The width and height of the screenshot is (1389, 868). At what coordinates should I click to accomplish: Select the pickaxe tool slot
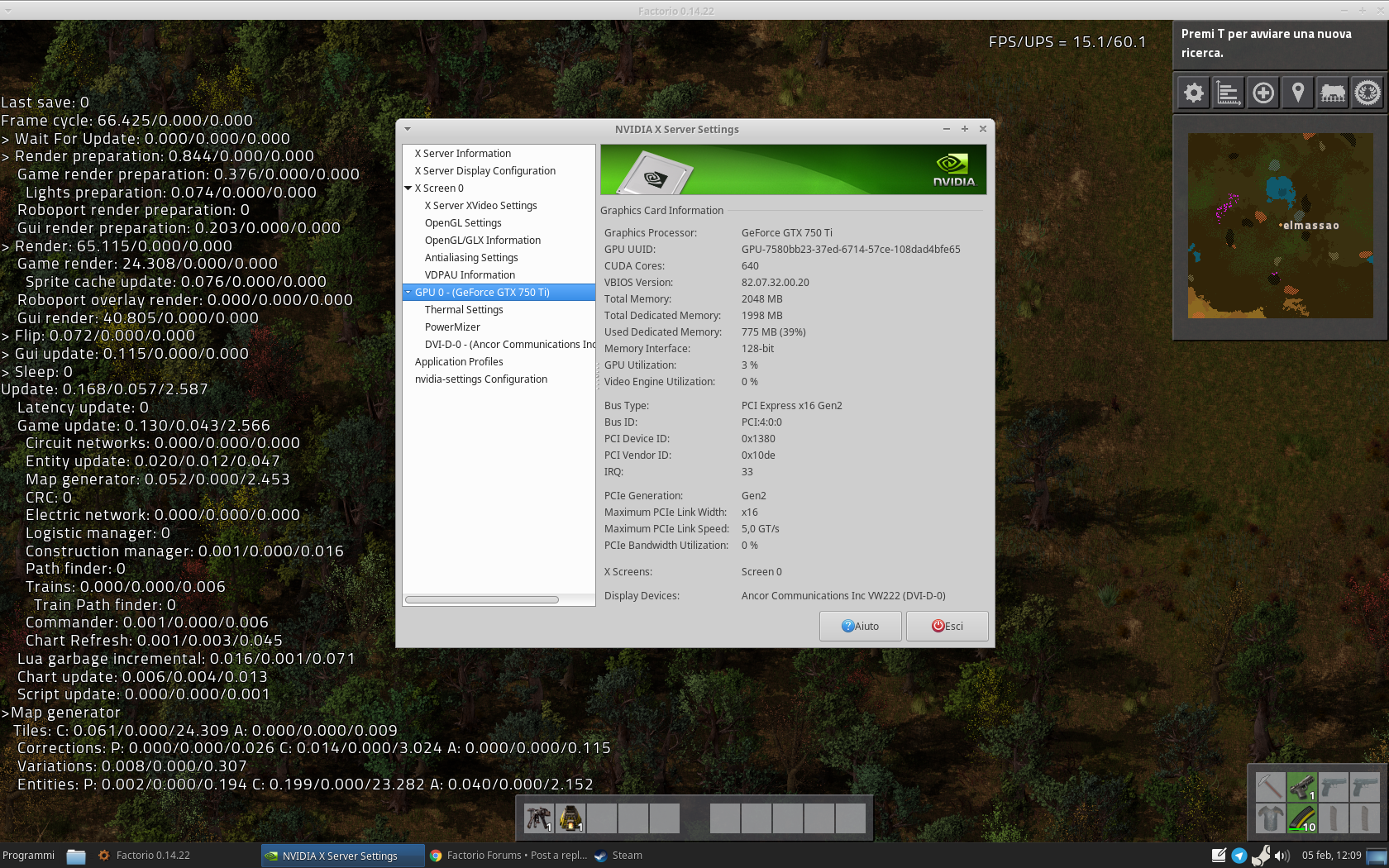1271,786
